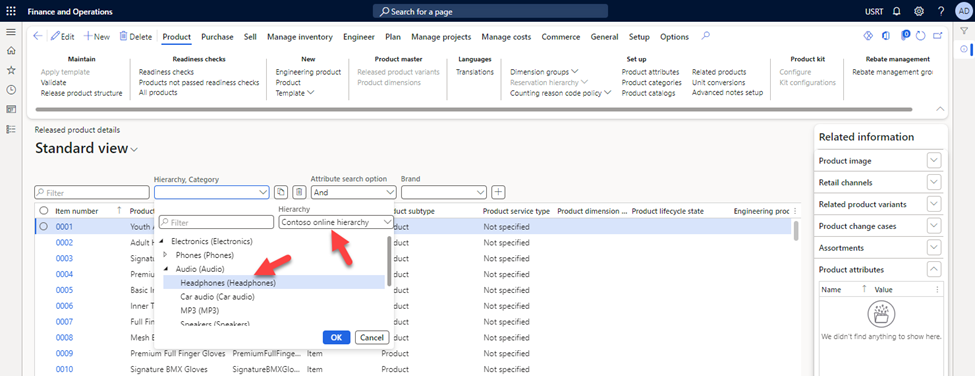Expand the Retail channels section
Screen dimensions: 975x376
point(933,182)
